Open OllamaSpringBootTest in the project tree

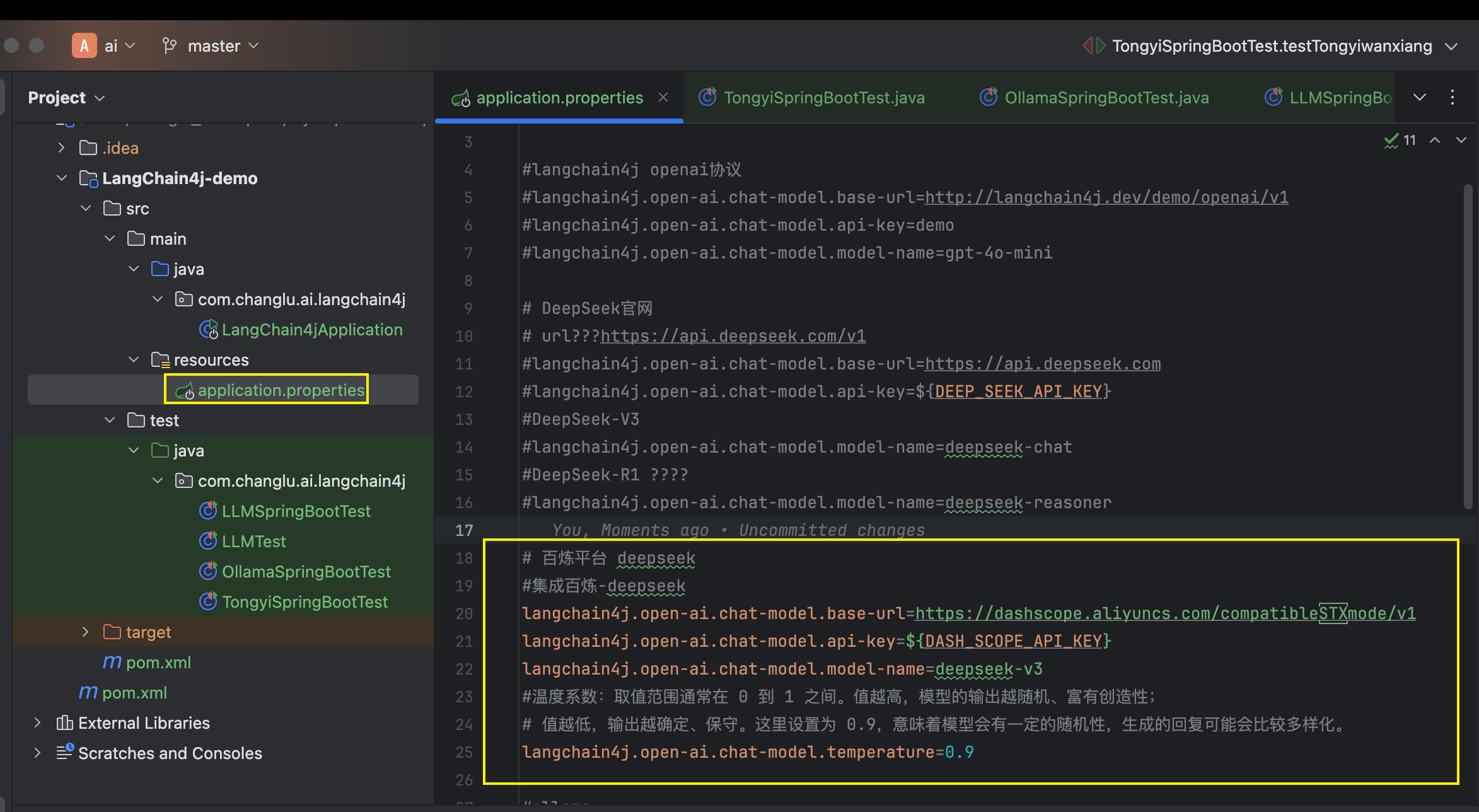[x=295, y=572]
